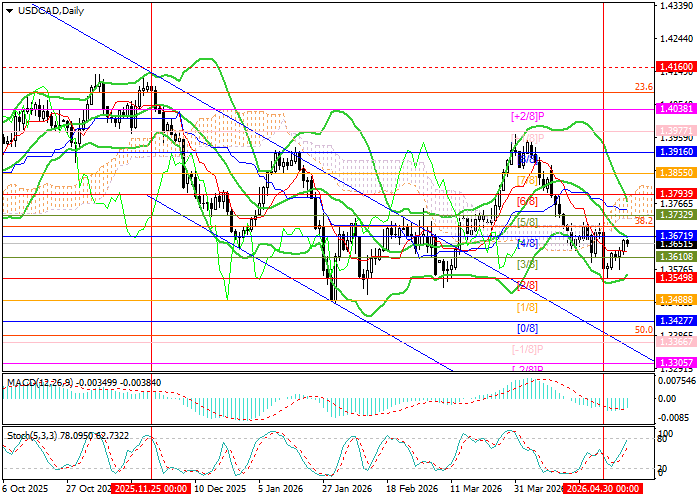This screenshot has width=700, height=500.
Task: Select the 18 Feb 2026 date label
Action: point(411,488)
